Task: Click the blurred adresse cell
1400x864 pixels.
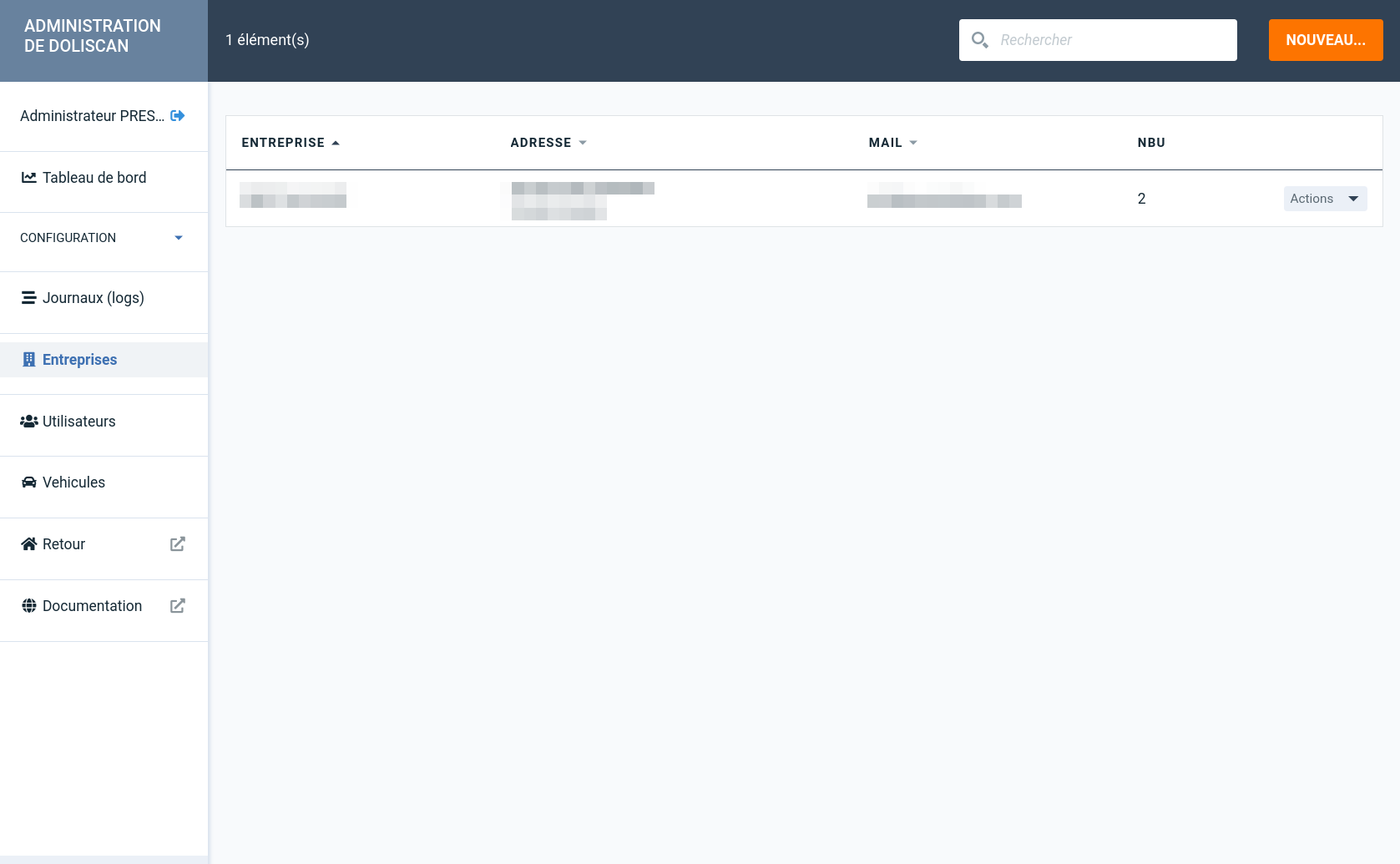Action: click(583, 200)
